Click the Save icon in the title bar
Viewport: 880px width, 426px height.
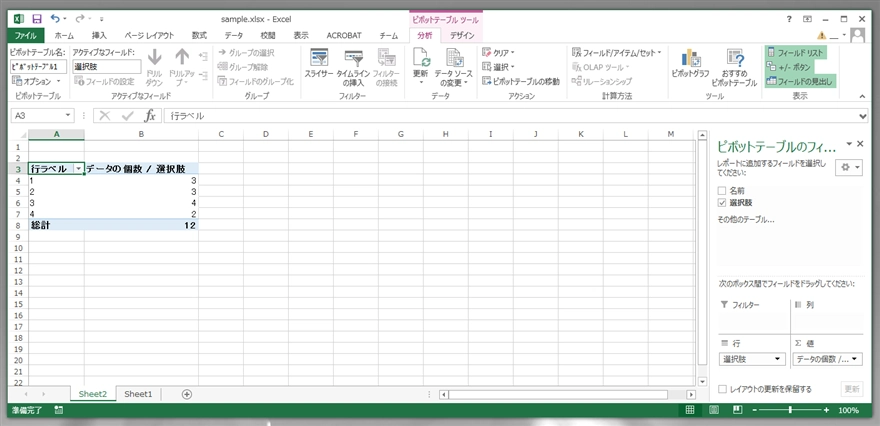point(36,19)
